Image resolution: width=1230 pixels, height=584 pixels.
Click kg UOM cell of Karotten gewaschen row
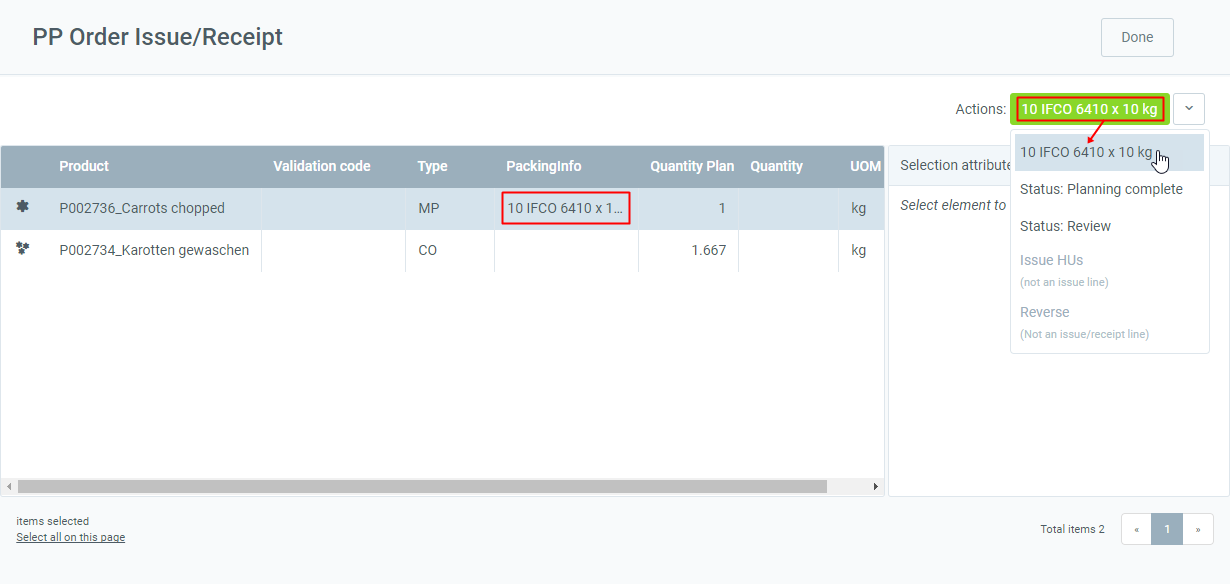pos(860,250)
